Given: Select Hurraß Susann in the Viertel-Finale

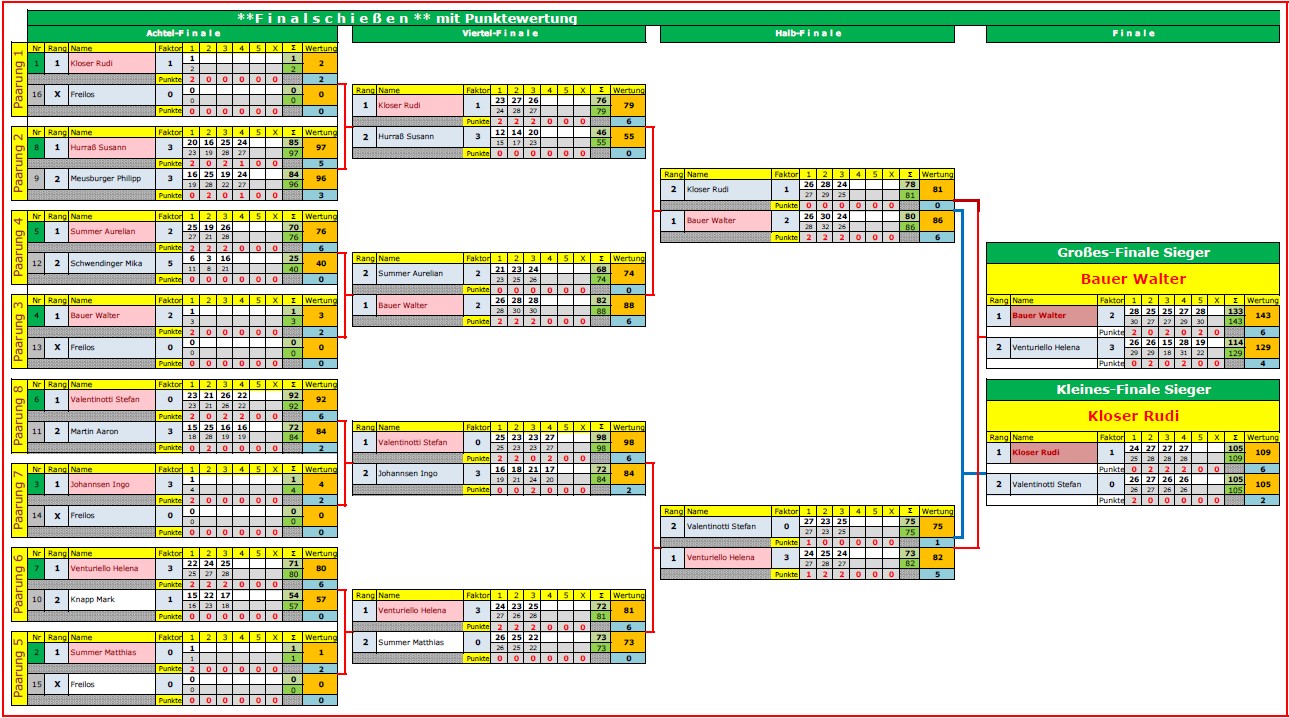Looking at the screenshot, I should (419, 137).
